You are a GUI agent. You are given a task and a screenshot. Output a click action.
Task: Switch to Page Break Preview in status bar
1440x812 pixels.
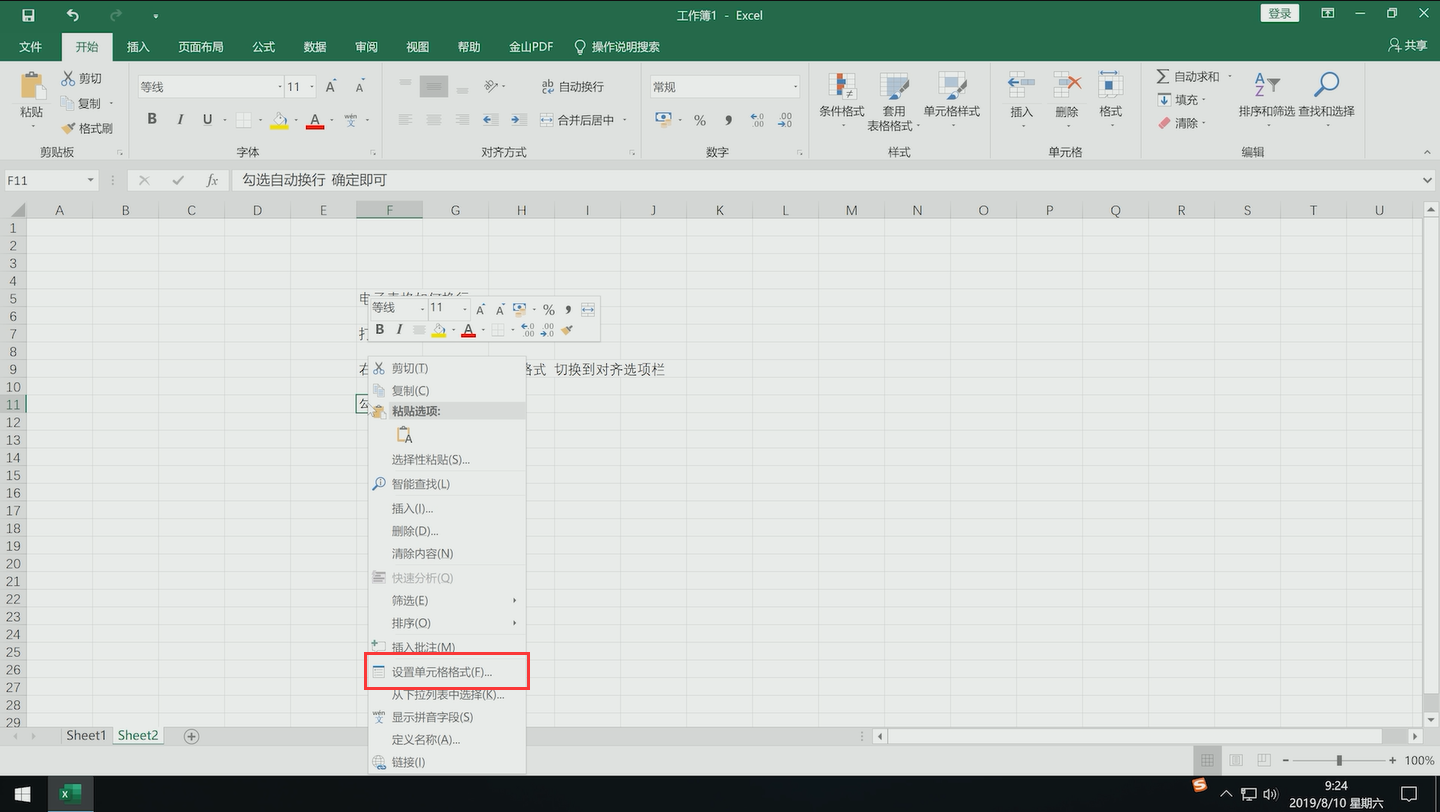click(x=1263, y=761)
